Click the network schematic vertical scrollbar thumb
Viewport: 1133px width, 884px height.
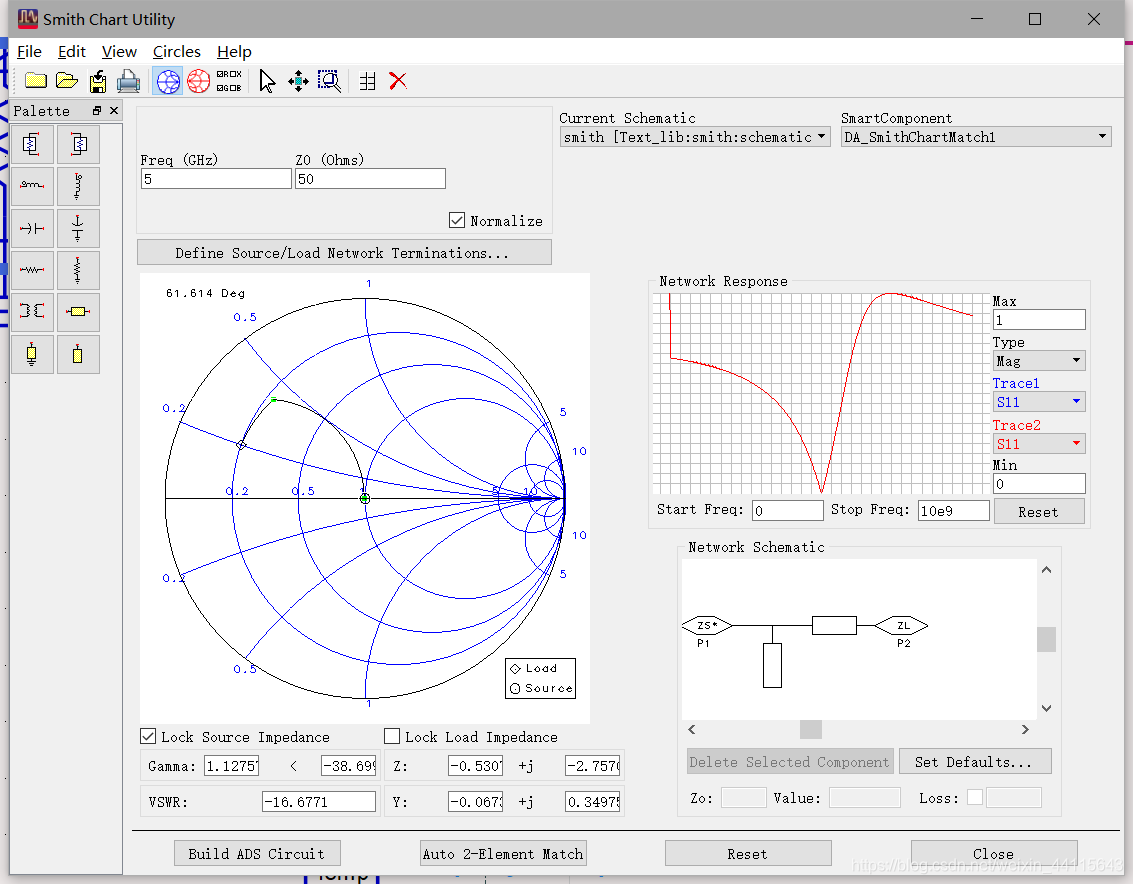(1046, 639)
